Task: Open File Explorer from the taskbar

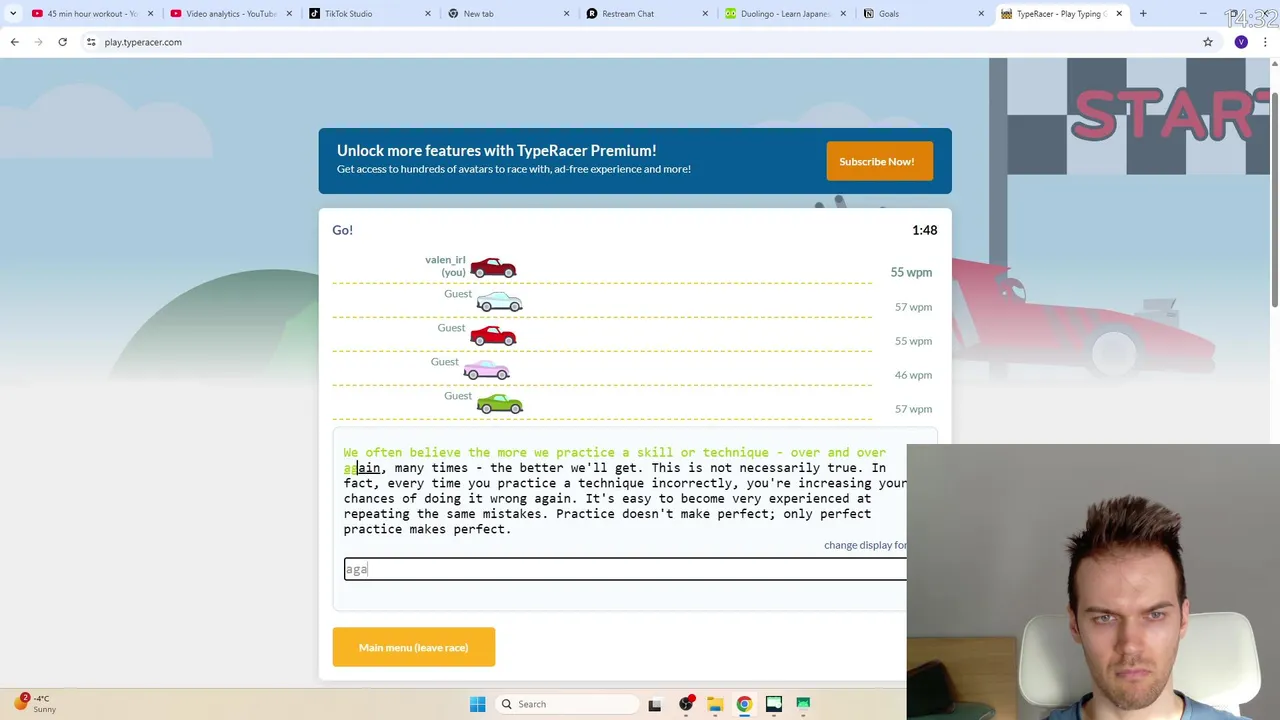Action: (x=715, y=704)
